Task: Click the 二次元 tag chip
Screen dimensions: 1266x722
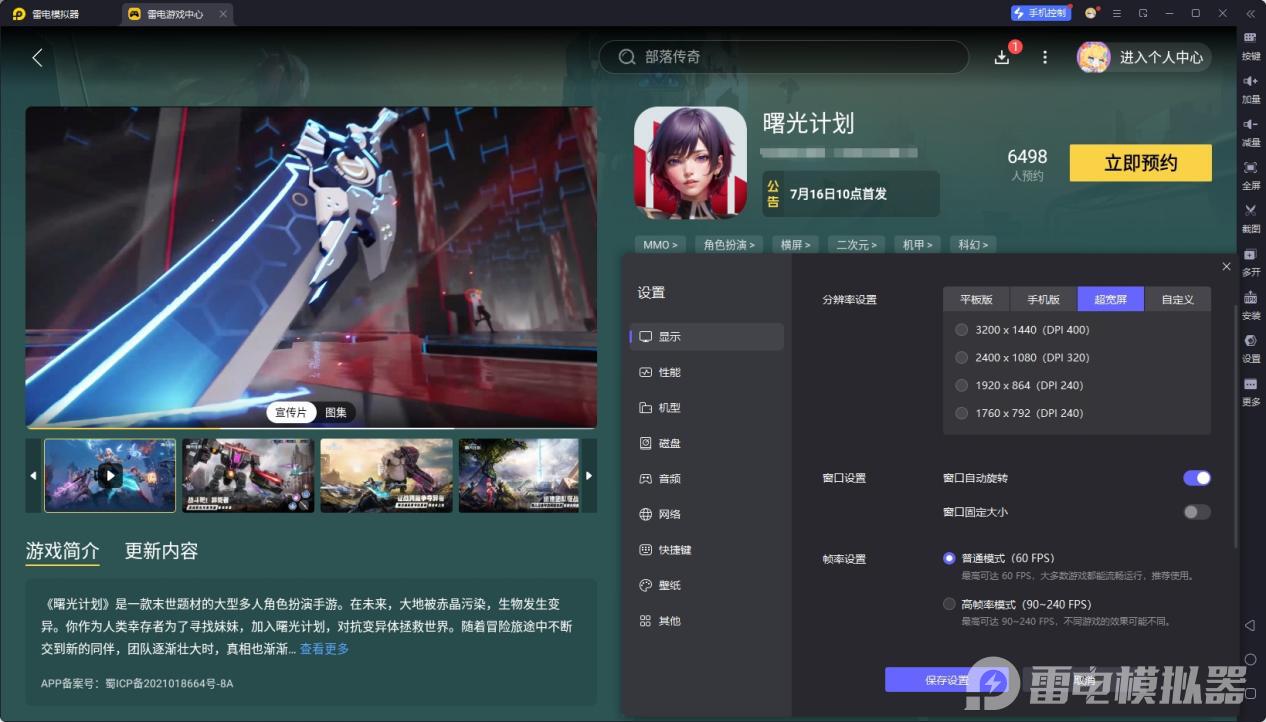Action: (856, 245)
